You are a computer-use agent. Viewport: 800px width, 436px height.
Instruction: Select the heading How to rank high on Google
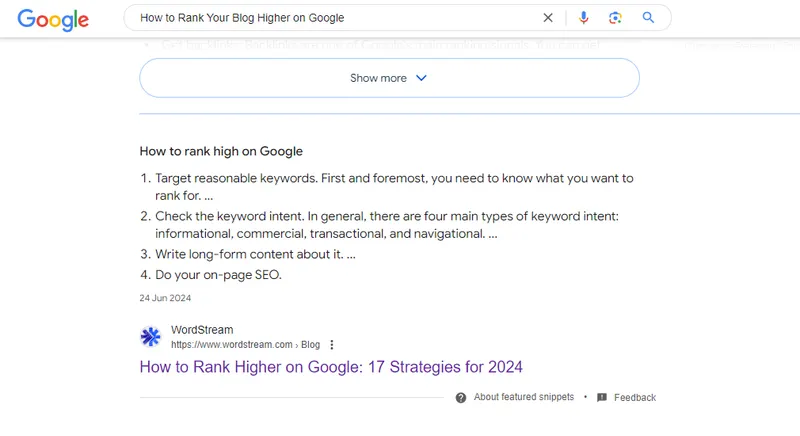(x=221, y=151)
